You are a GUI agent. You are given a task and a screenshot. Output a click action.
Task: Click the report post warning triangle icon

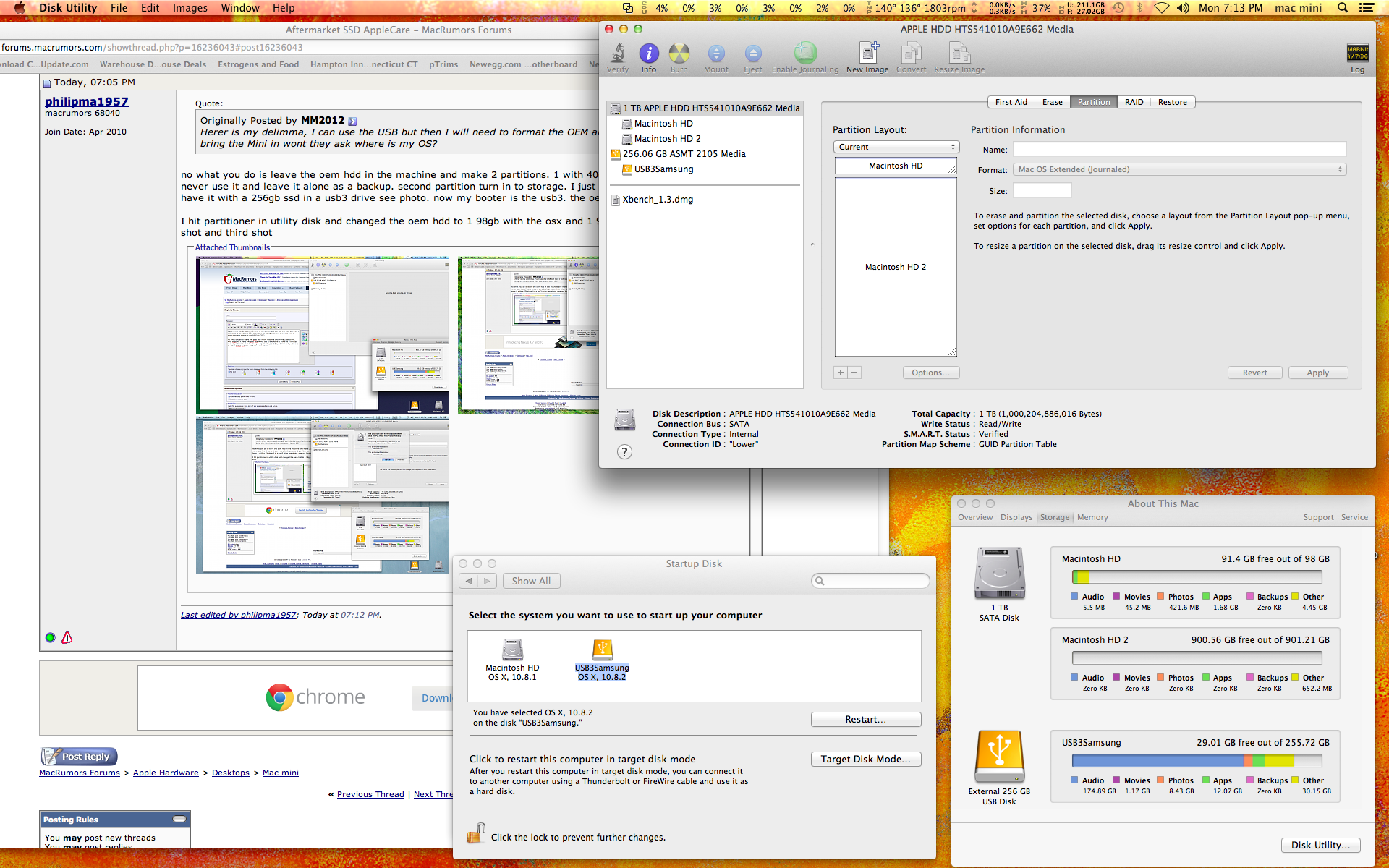(67, 637)
